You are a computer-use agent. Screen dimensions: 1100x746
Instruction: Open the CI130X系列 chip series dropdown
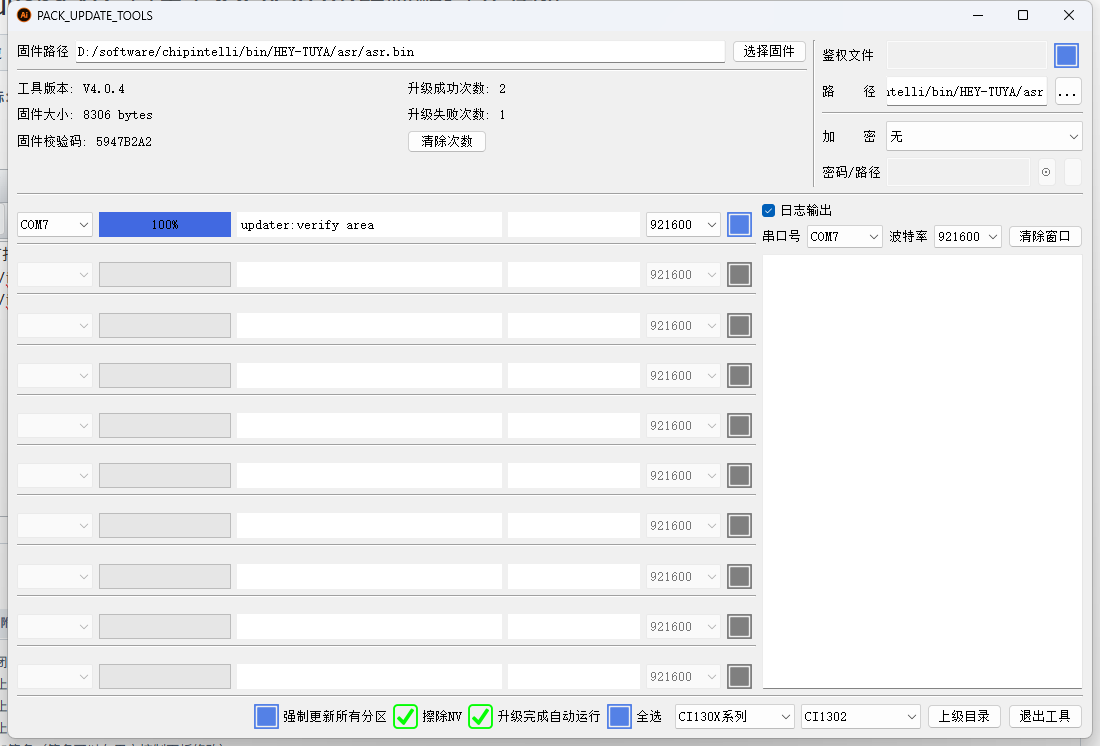tap(734, 717)
